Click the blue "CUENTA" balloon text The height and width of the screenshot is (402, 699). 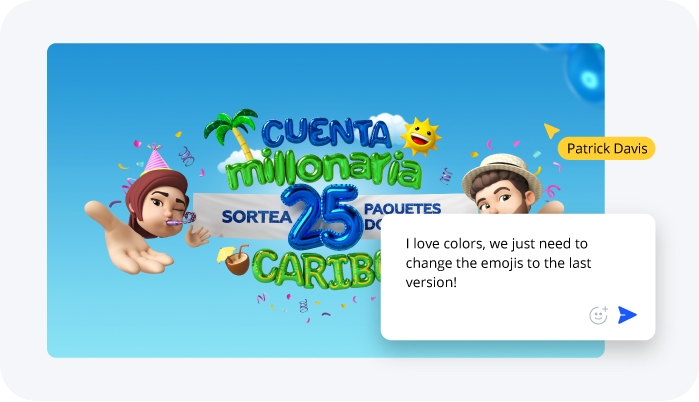[326, 132]
